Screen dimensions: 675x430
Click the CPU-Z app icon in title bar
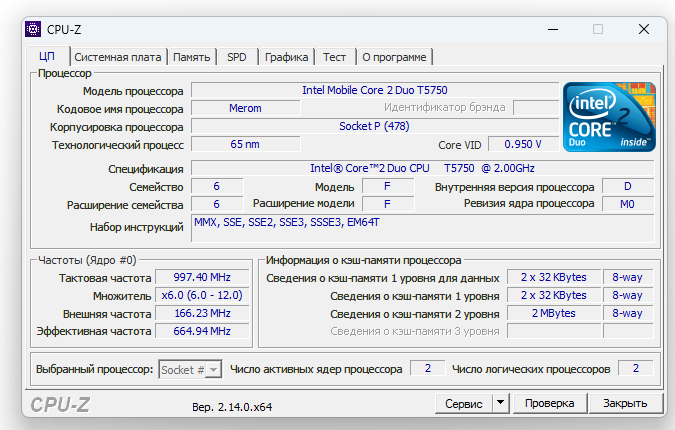point(33,29)
